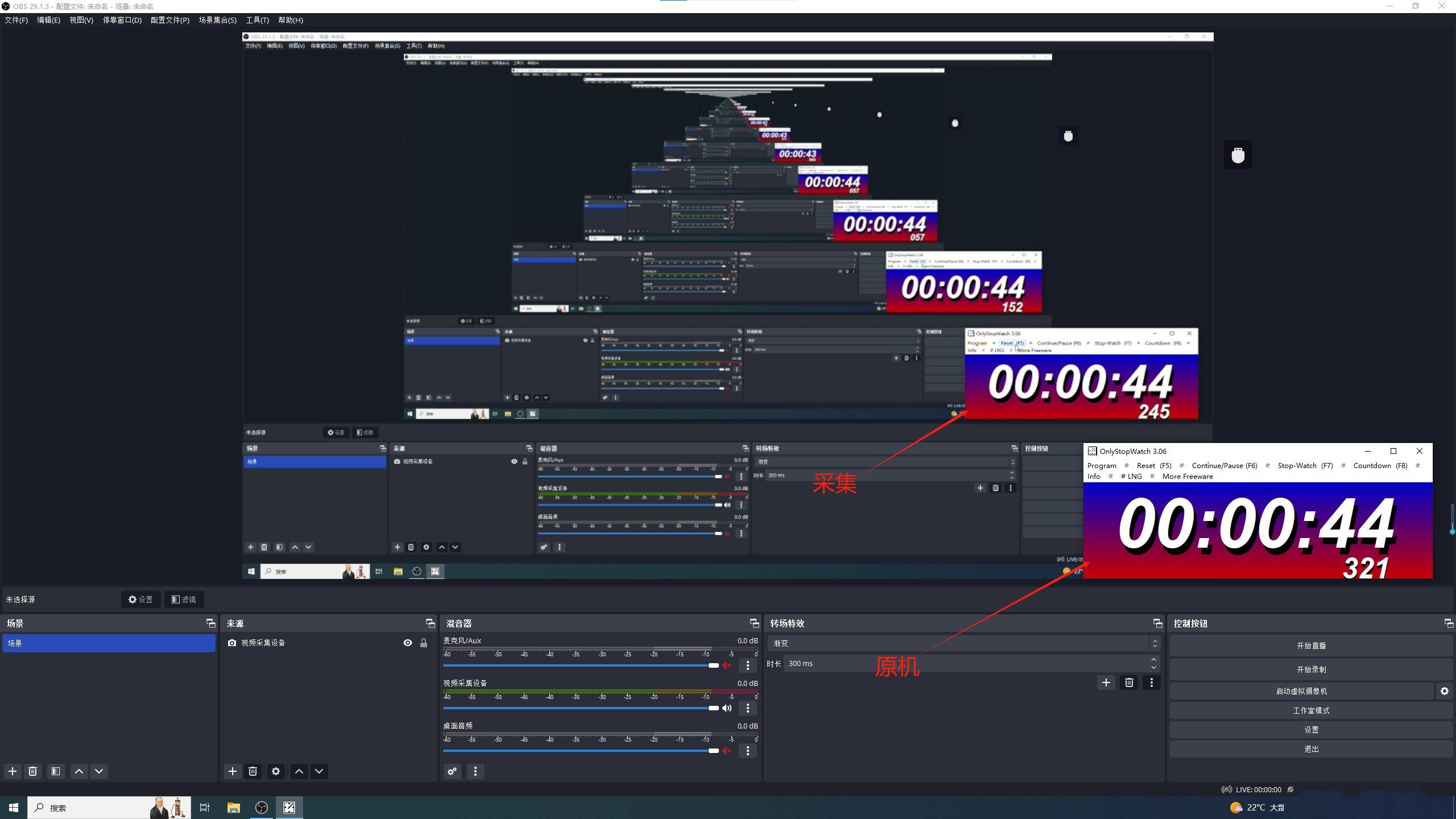Remove selected source with trash icon
1456x819 pixels.
click(x=253, y=771)
